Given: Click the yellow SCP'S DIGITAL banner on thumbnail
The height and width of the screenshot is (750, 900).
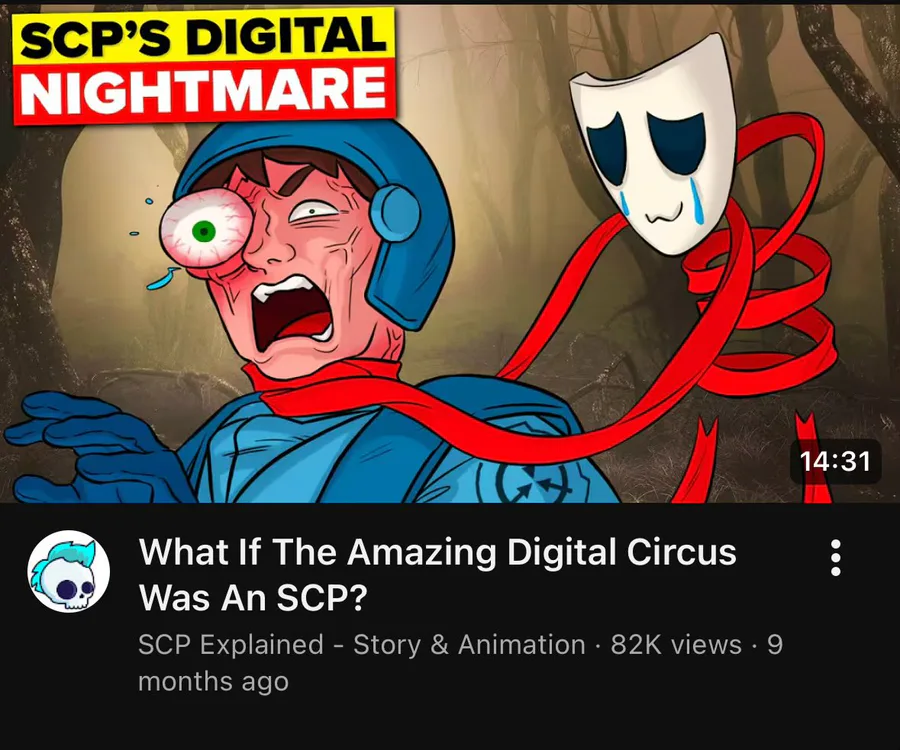Looking at the screenshot, I should (x=204, y=36).
